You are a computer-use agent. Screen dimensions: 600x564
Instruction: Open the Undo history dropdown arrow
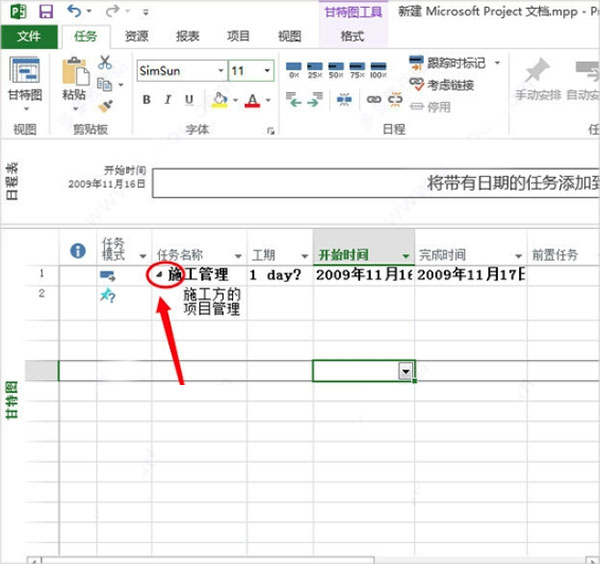89,11
